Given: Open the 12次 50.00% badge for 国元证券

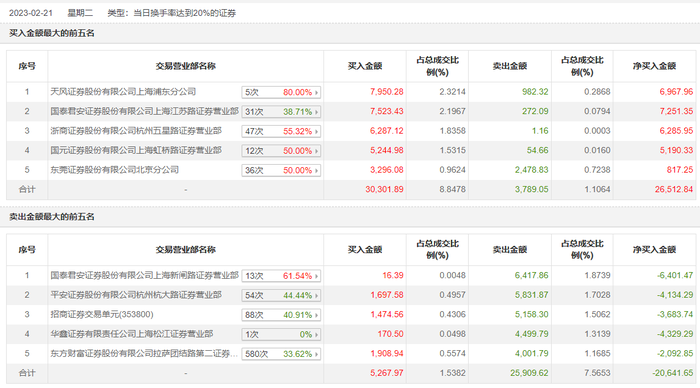Looking at the screenshot, I should pyautogui.click(x=281, y=151).
